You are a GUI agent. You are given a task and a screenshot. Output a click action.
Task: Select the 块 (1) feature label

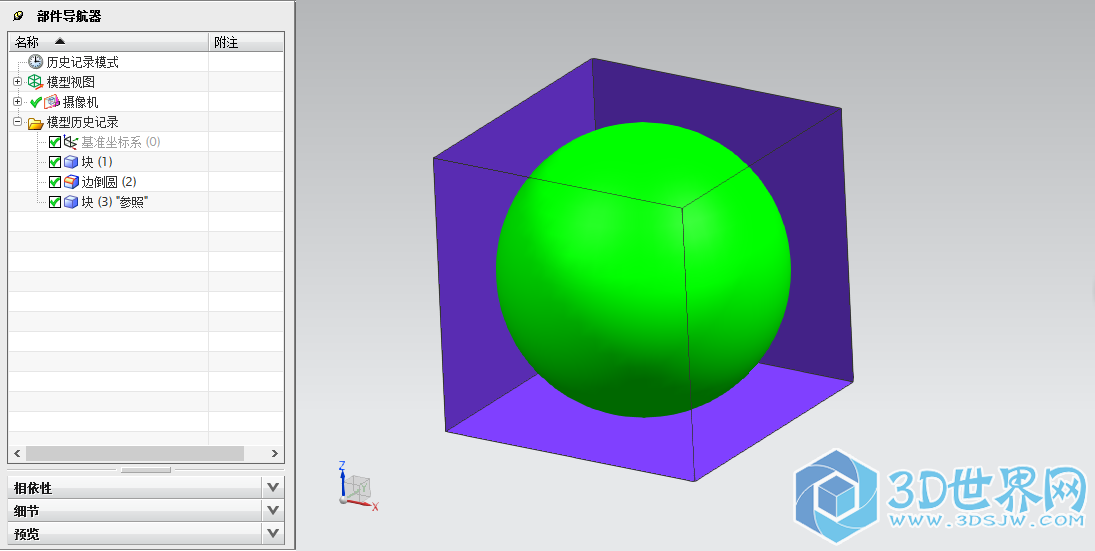pos(96,162)
